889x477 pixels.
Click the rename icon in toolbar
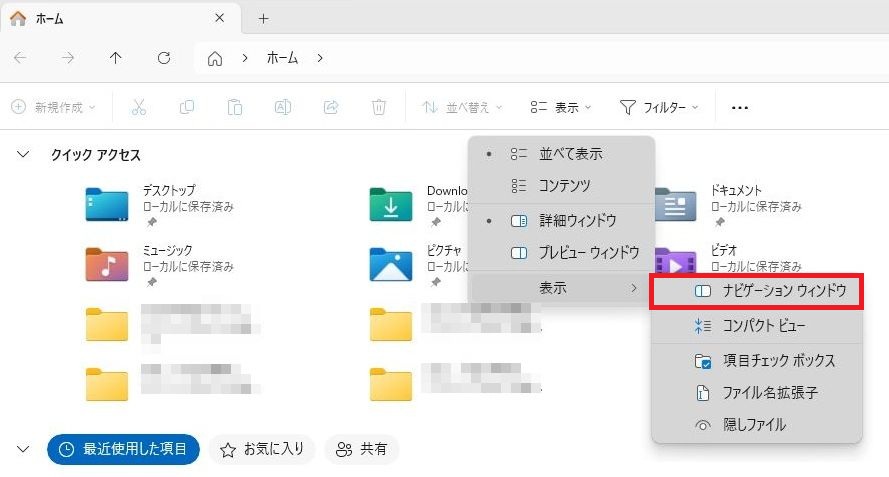pyautogui.click(x=283, y=107)
